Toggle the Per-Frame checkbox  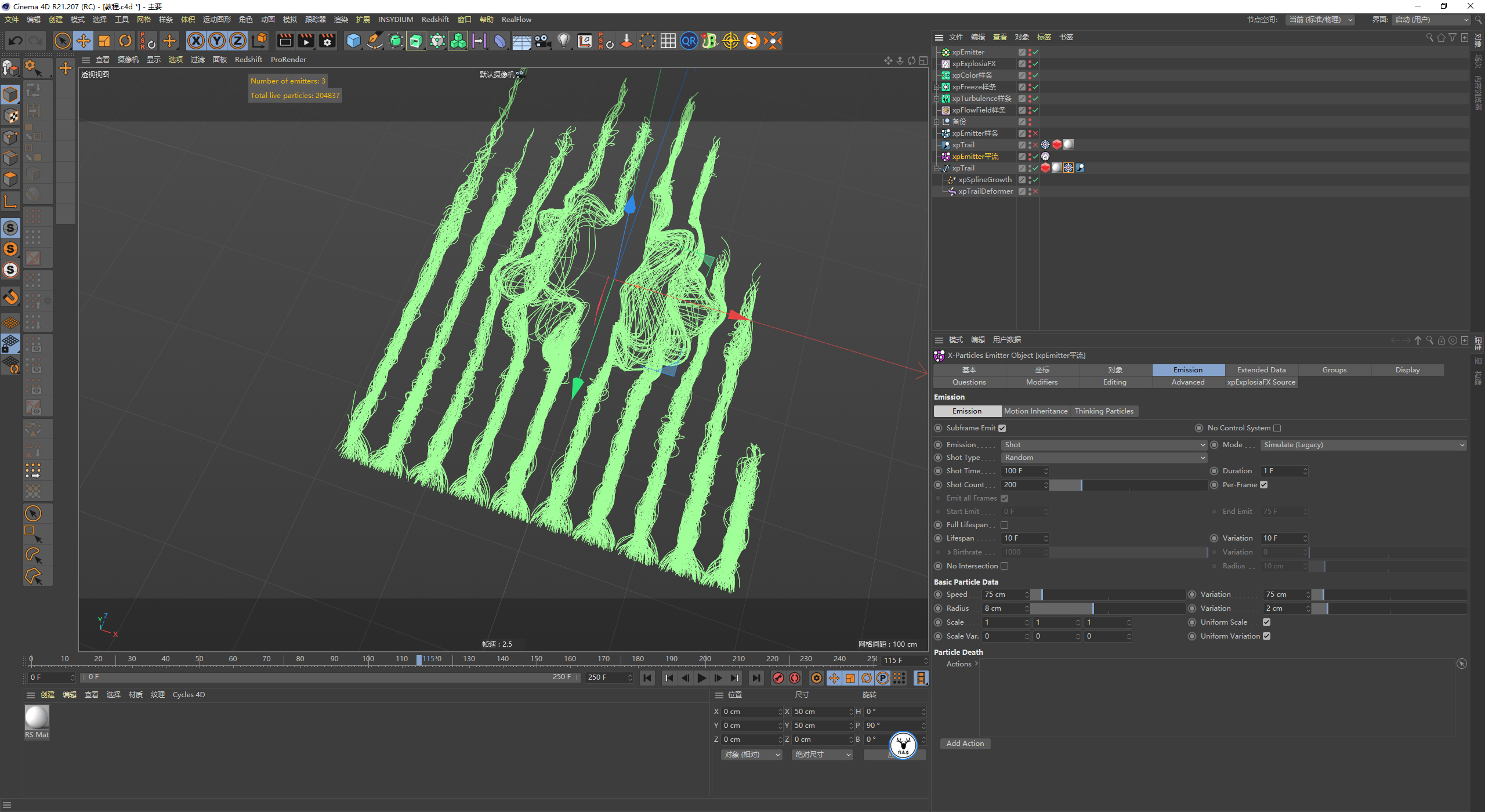[1264, 485]
